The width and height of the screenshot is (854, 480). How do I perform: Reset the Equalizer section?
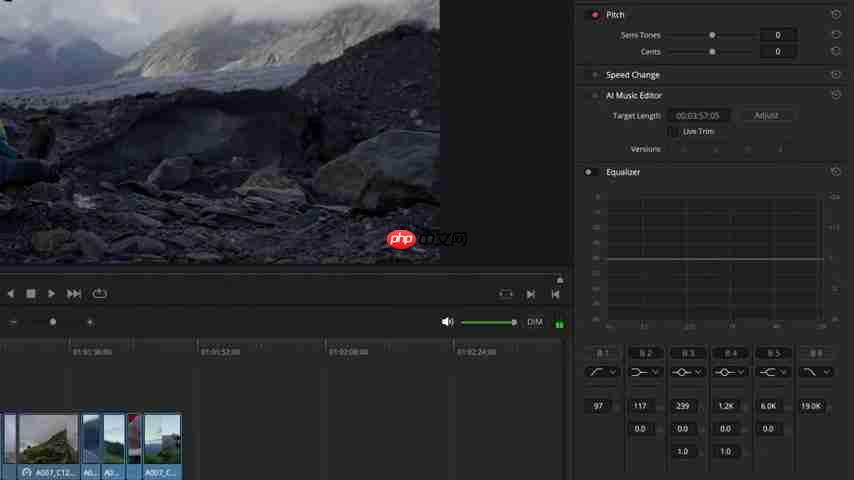click(x=835, y=172)
